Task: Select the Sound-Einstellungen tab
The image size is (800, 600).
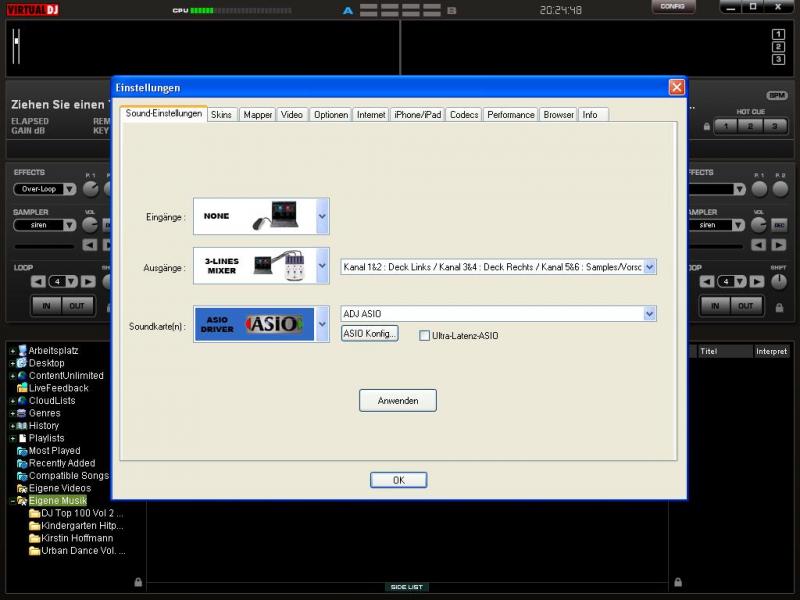Action: (x=164, y=113)
